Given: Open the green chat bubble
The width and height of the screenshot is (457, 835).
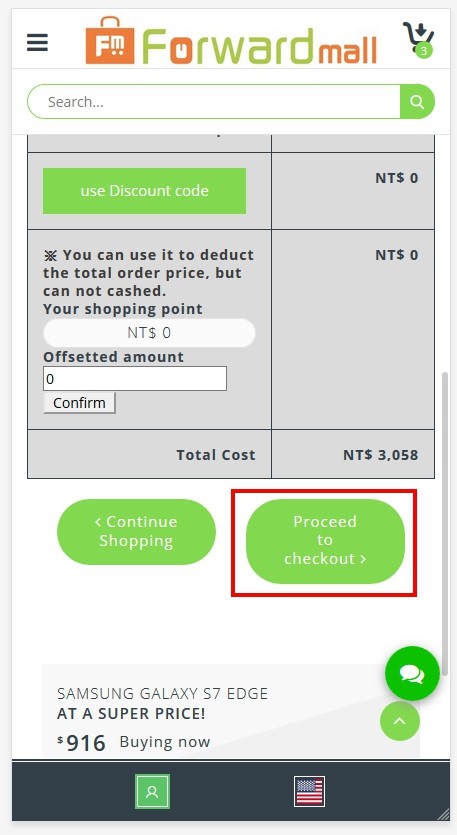Looking at the screenshot, I should [x=412, y=673].
